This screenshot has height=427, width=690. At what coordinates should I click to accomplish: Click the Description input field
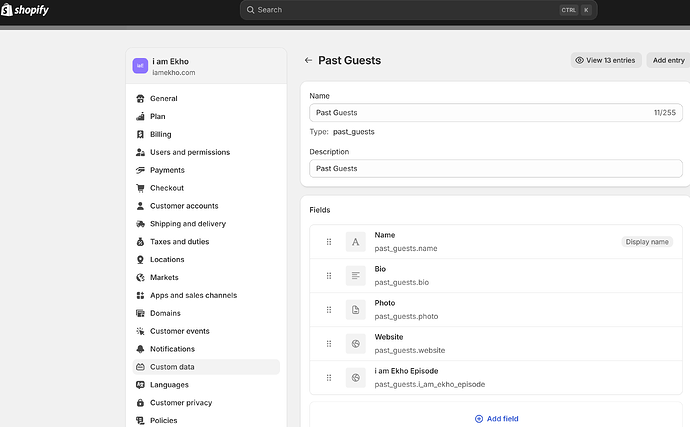[495, 168]
